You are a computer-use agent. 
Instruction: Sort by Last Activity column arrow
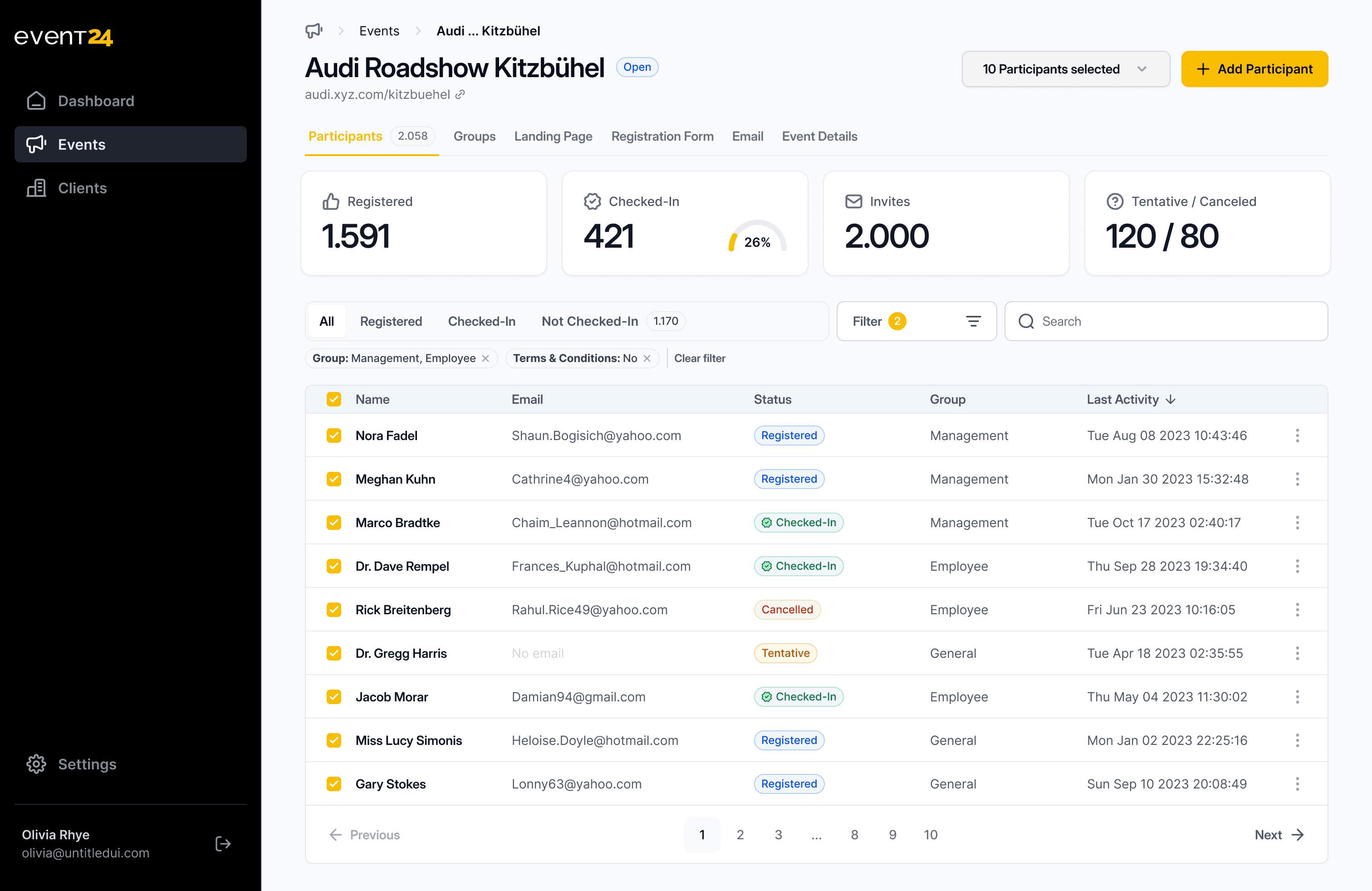(x=1171, y=399)
